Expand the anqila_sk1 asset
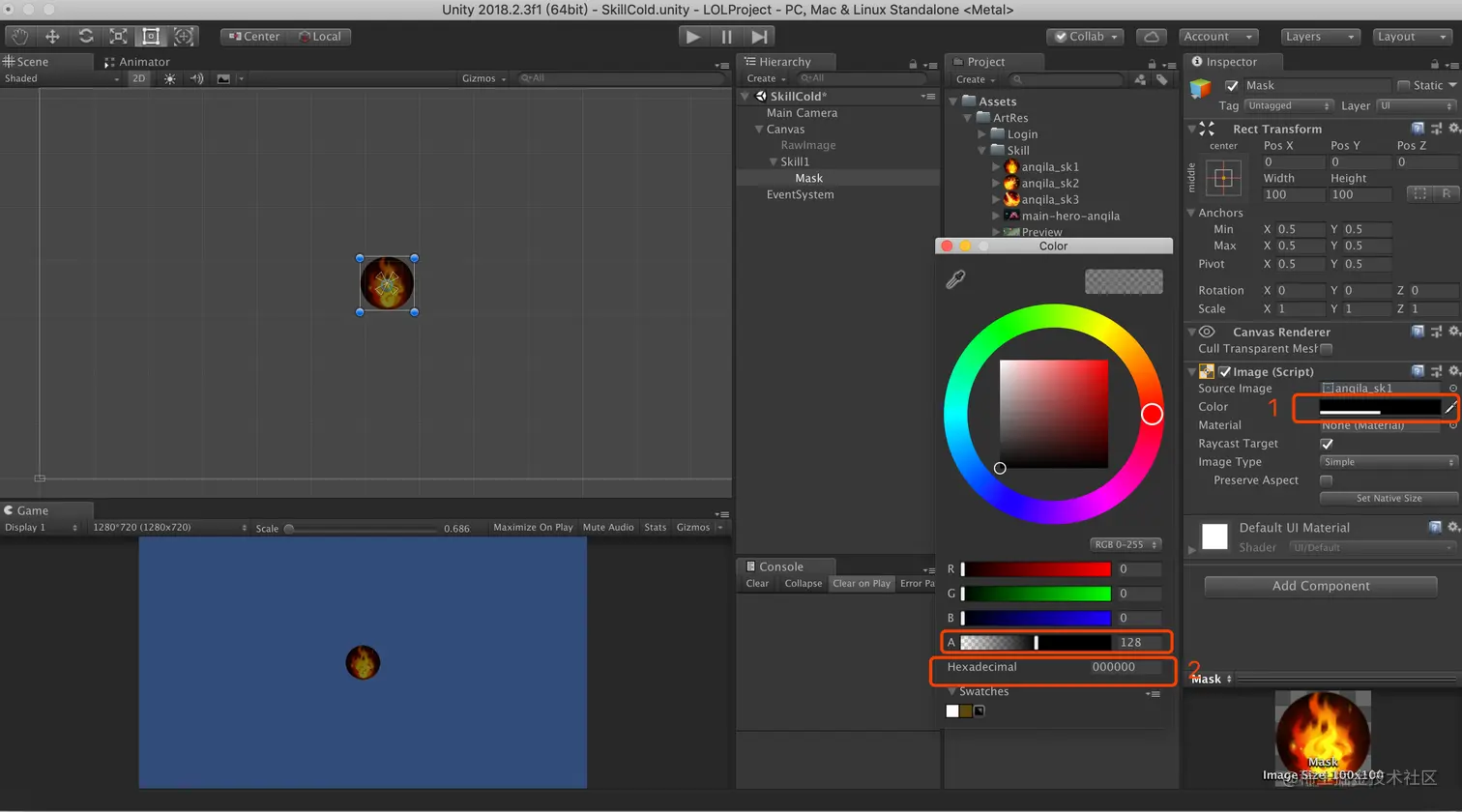Viewport: 1462px width, 812px height. [x=997, y=167]
